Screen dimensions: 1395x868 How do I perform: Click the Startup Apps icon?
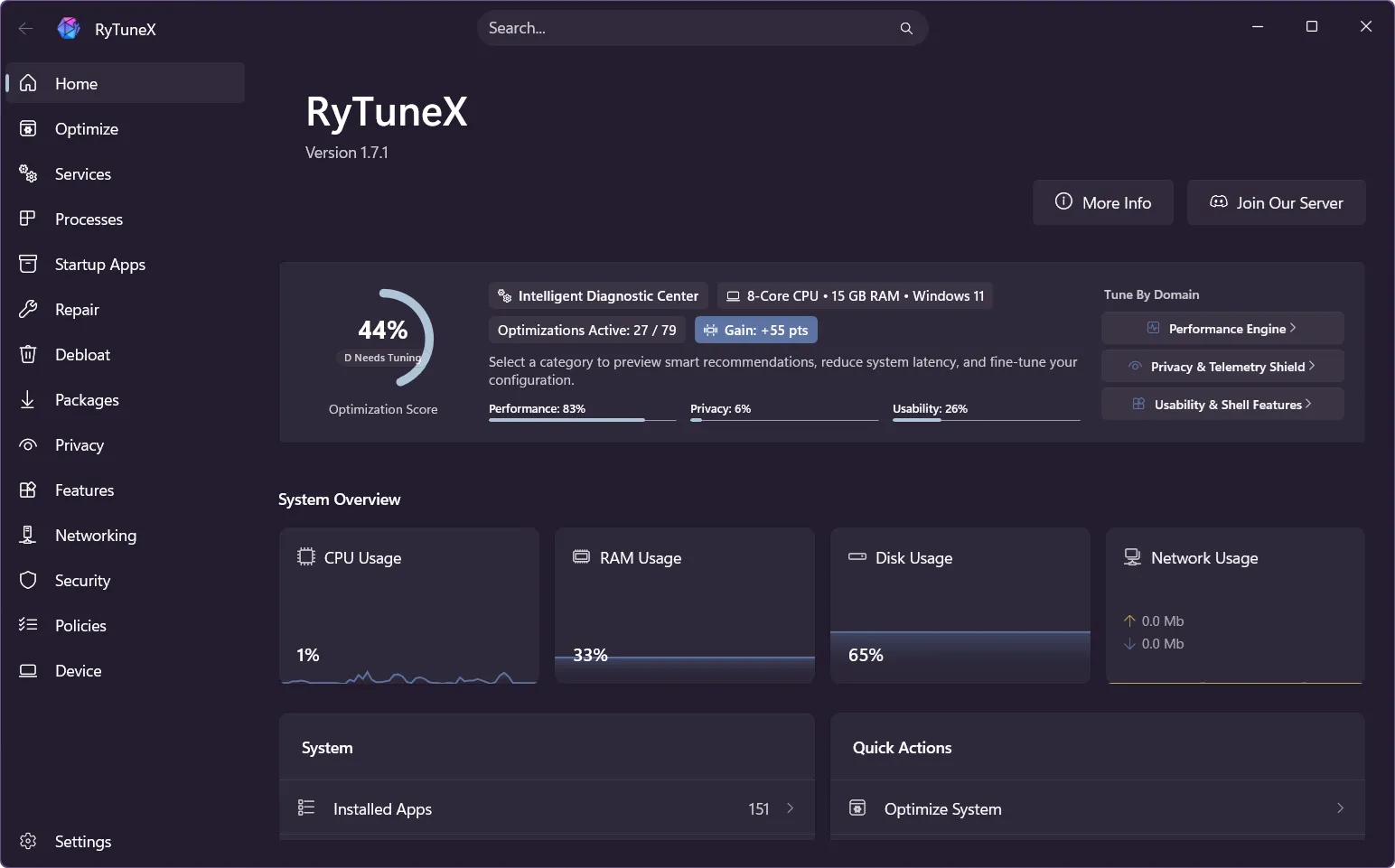[x=28, y=264]
